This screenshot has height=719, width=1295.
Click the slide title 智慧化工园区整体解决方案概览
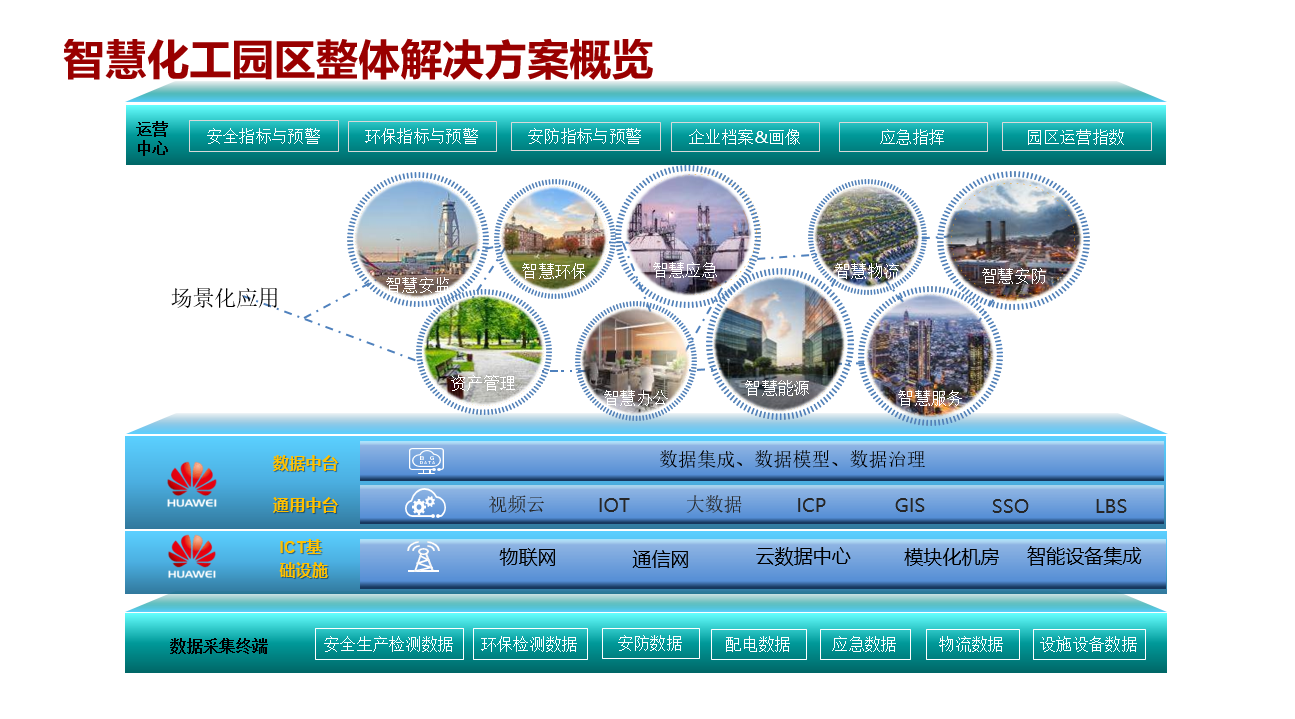[x=359, y=60]
